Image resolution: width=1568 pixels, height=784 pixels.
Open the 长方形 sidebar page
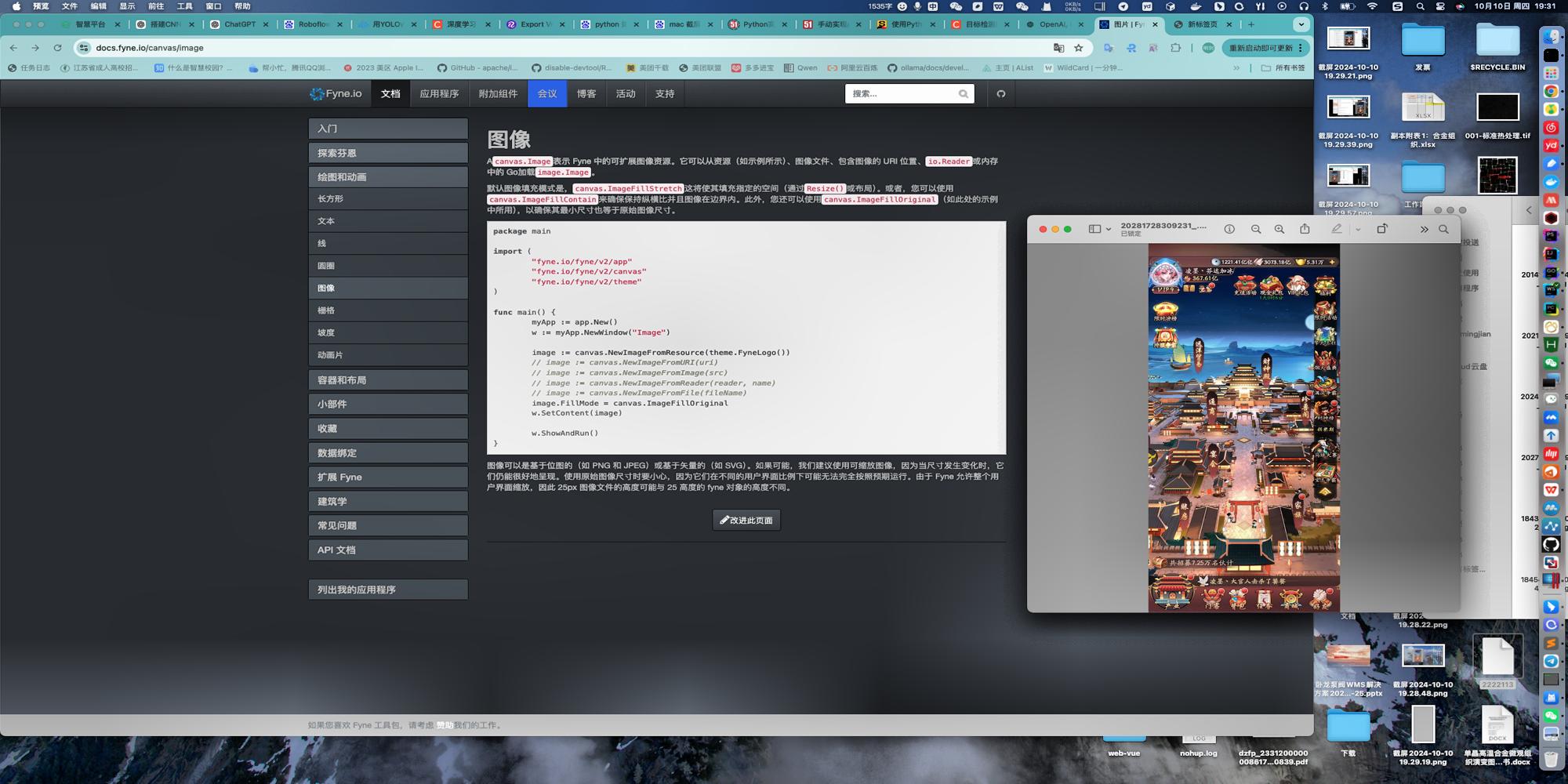388,199
